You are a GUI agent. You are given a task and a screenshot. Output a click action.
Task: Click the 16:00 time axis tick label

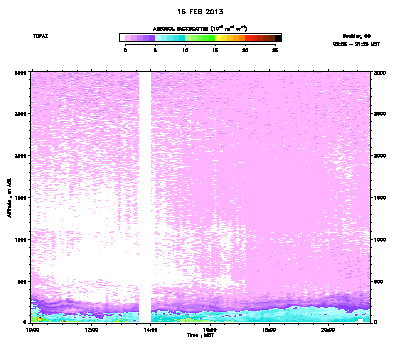point(210,330)
